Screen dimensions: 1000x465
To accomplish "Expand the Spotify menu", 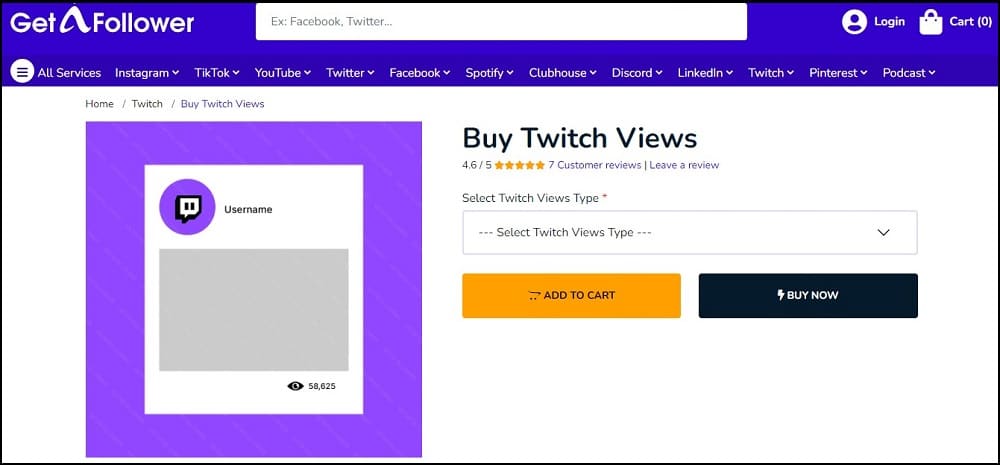I will (489, 73).
